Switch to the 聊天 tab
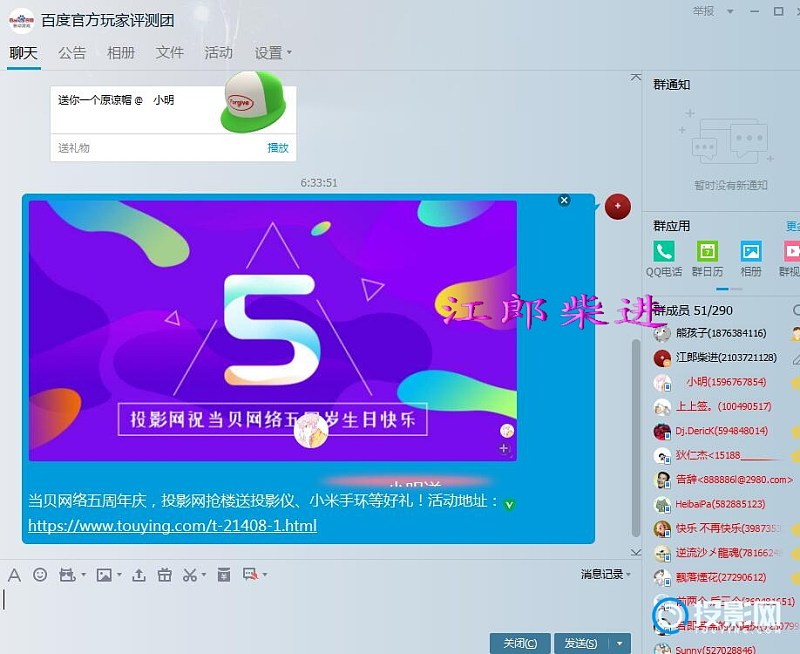Screen dimensions: 800x654 (x=23, y=53)
